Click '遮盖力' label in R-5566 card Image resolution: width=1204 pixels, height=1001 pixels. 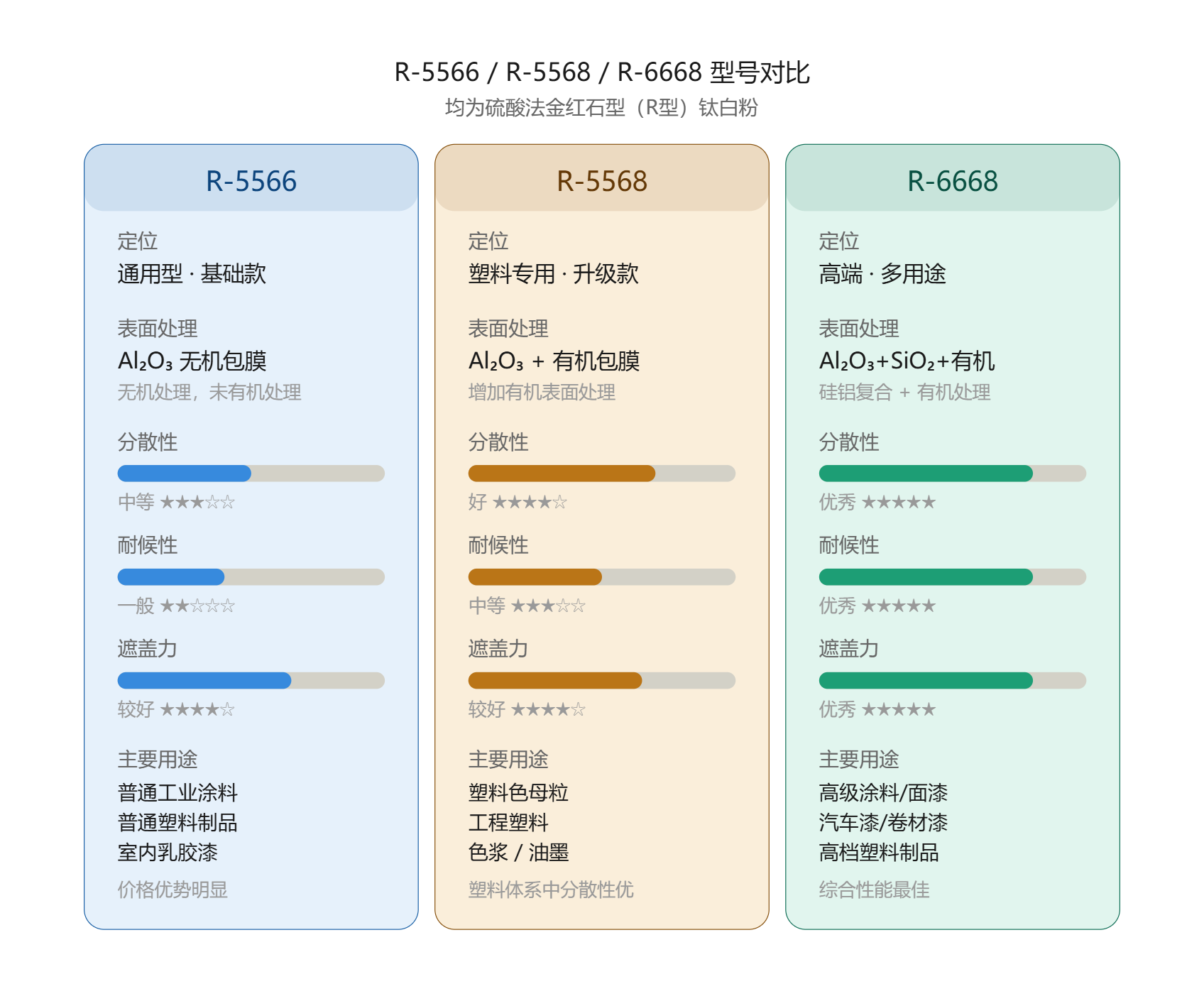(148, 650)
